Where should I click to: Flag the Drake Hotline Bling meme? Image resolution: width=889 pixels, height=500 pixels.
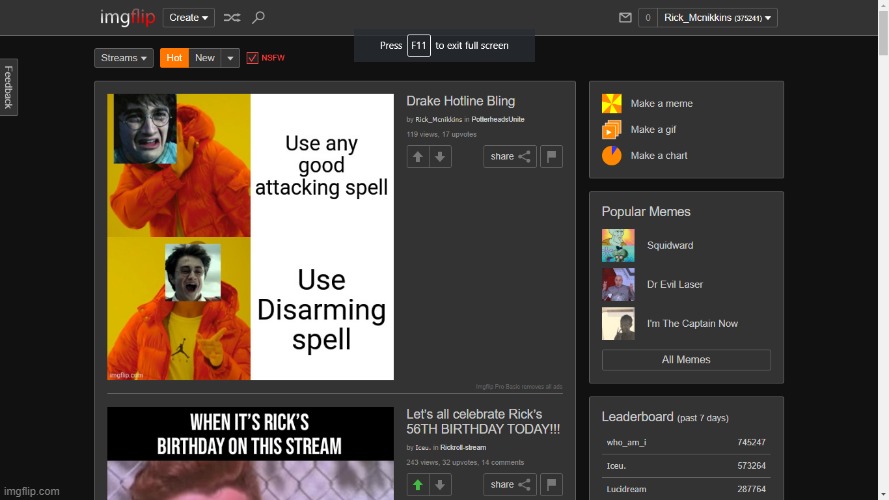pos(551,156)
